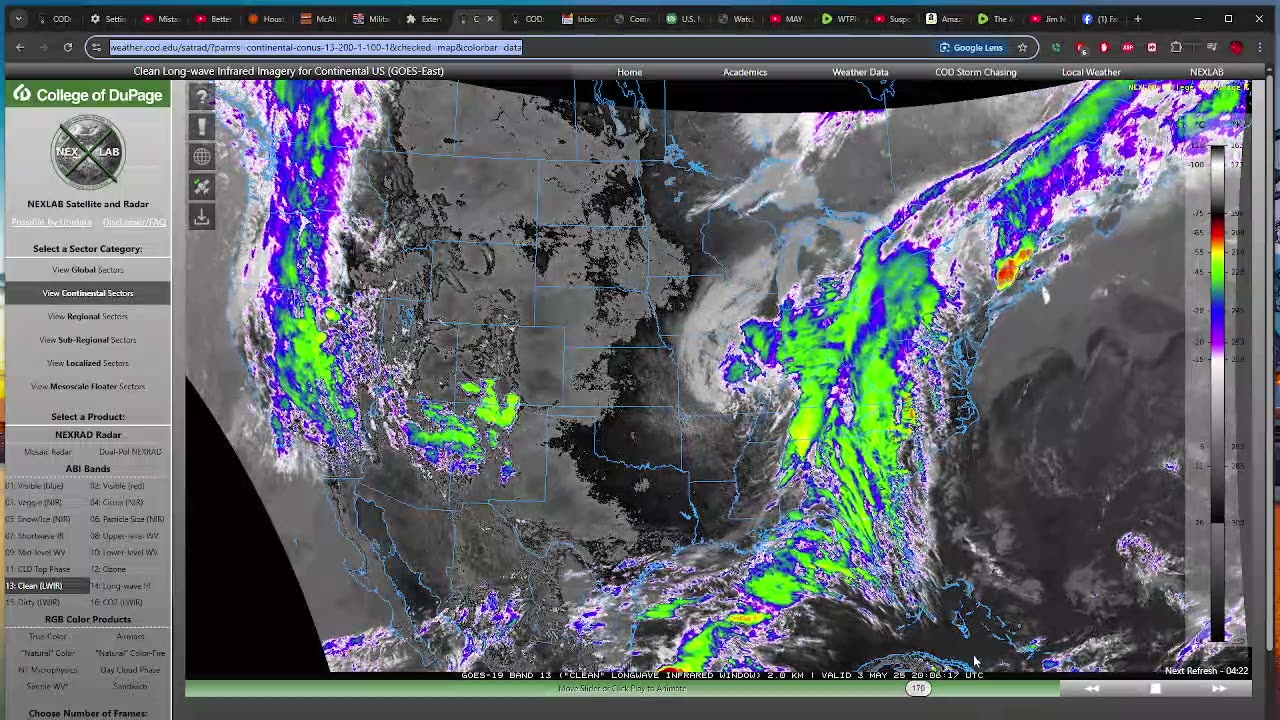The width and height of the screenshot is (1280, 720).
Task: Select band 05: Snow/Ice (NIR)
Action: 38,520
